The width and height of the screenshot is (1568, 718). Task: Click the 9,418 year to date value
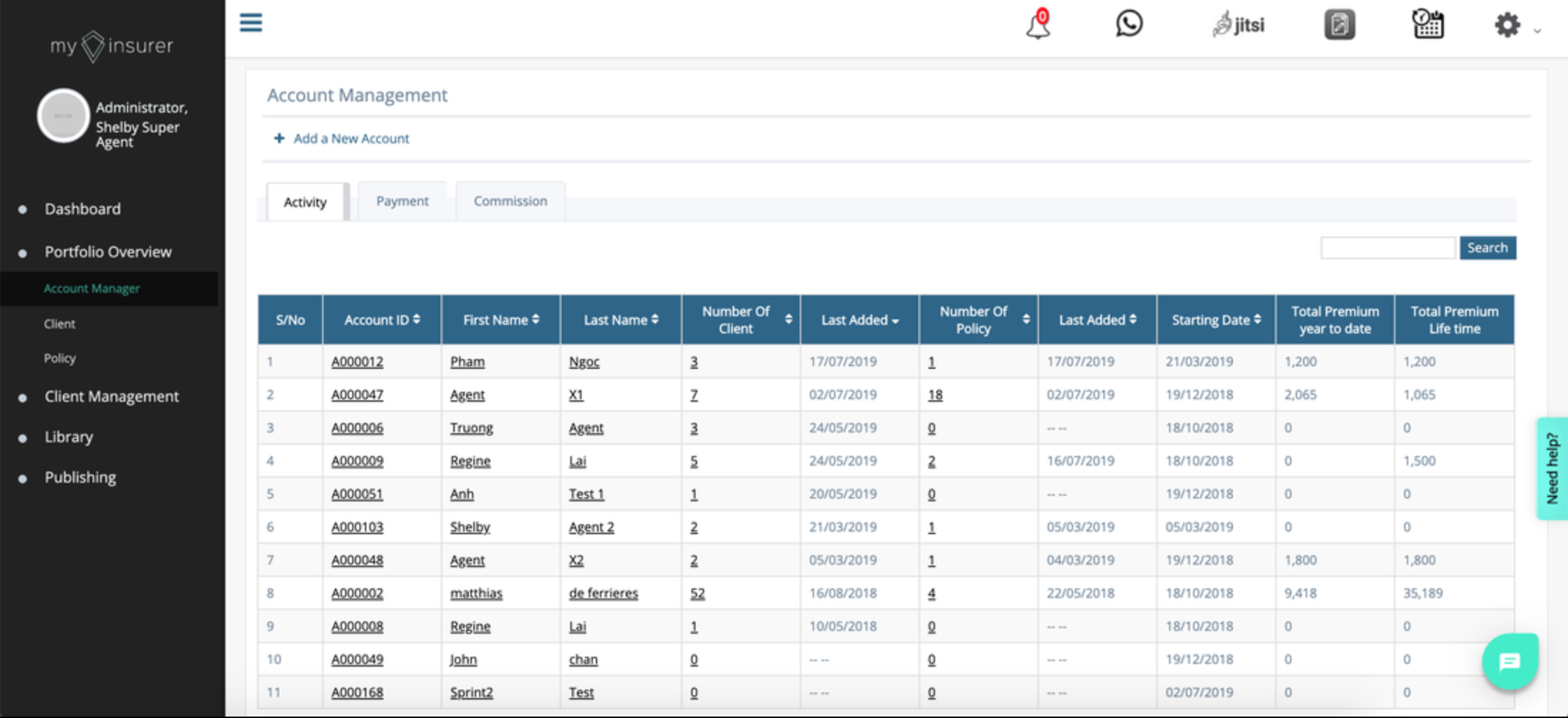tap(1301, 593)
